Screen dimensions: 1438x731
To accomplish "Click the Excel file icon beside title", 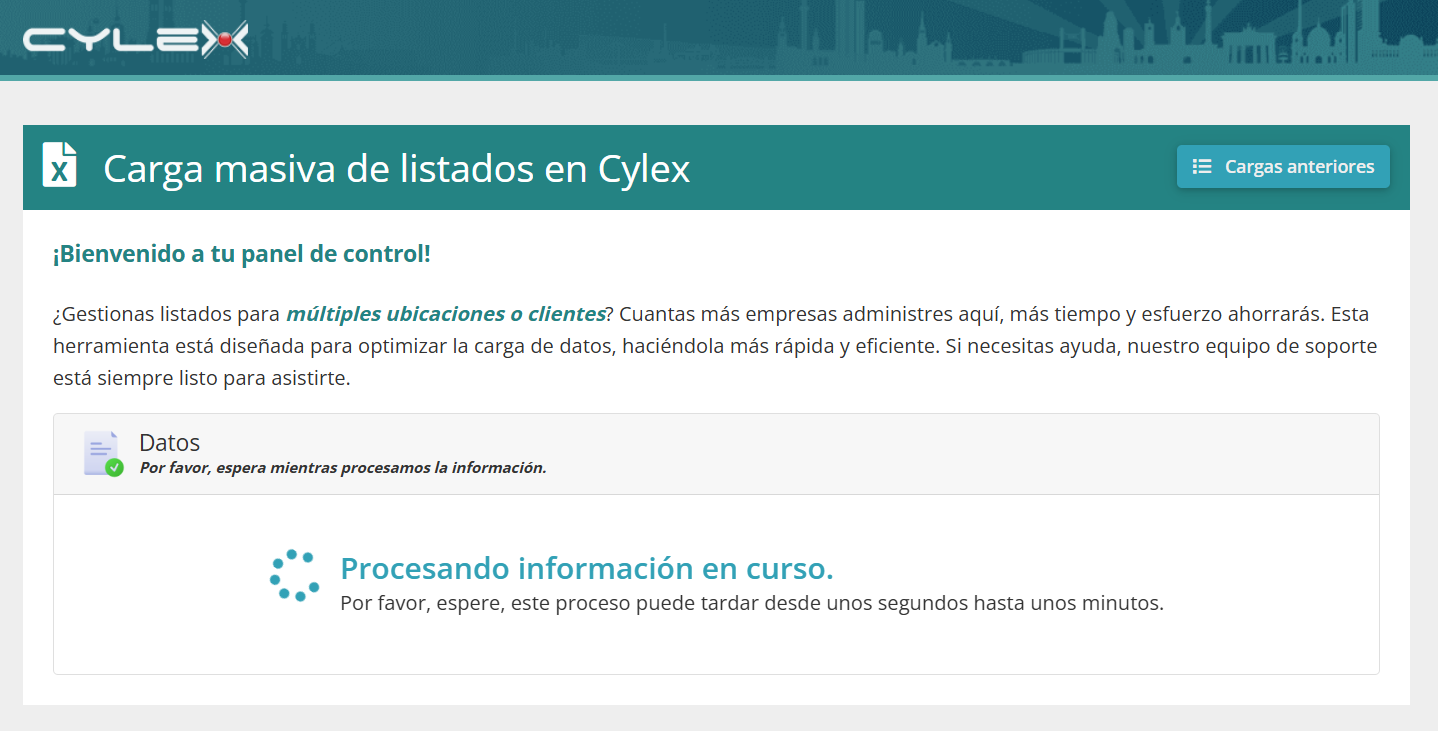I will 60,165.
